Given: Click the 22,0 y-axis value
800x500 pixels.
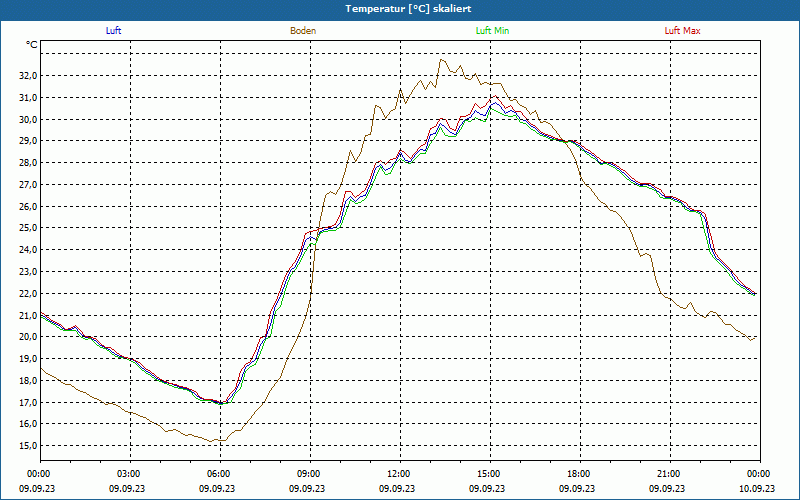Looking at the screenshot, I should coord(27,294).
